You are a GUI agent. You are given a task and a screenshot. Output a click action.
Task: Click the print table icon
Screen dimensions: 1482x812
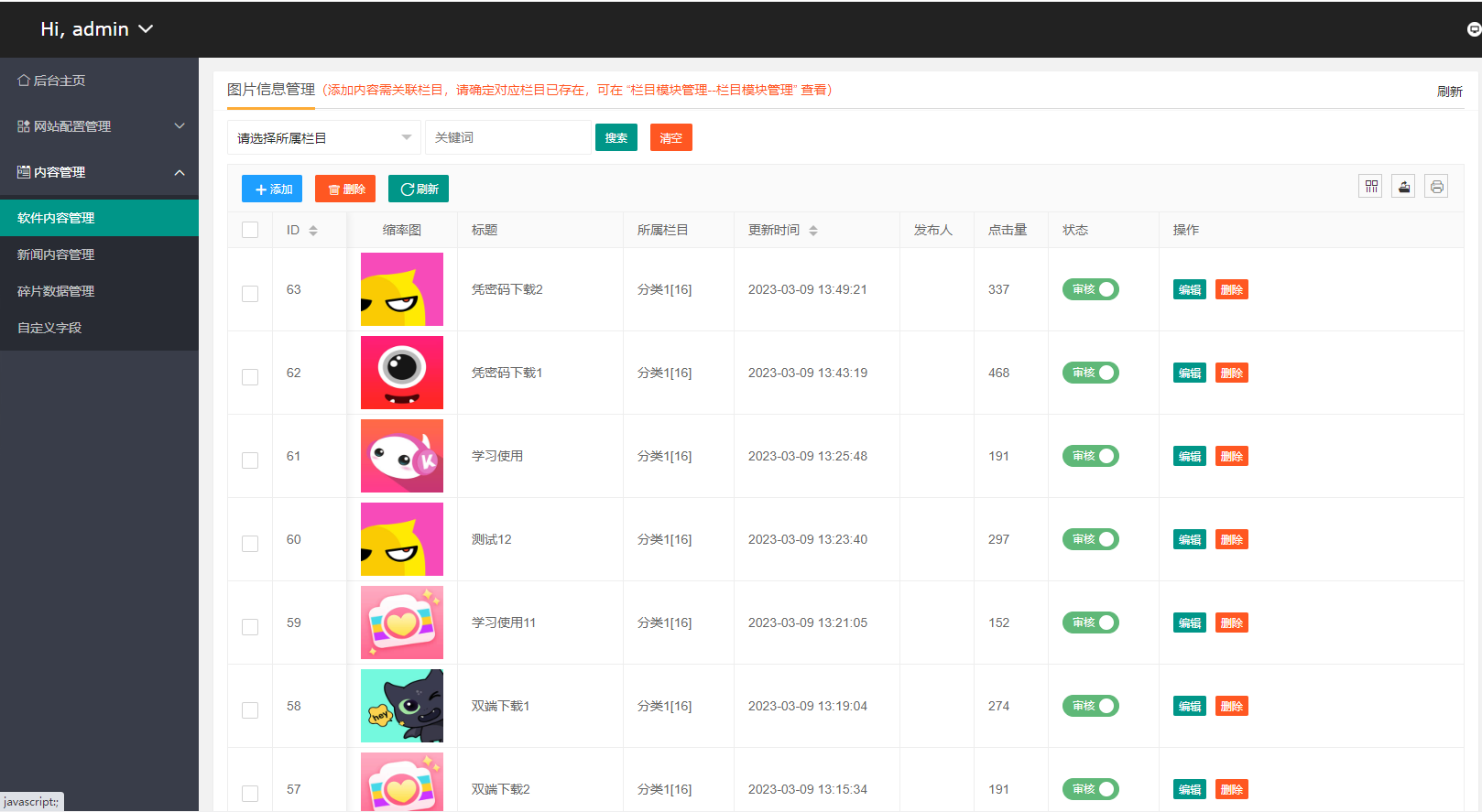(x=1436, y=187)
